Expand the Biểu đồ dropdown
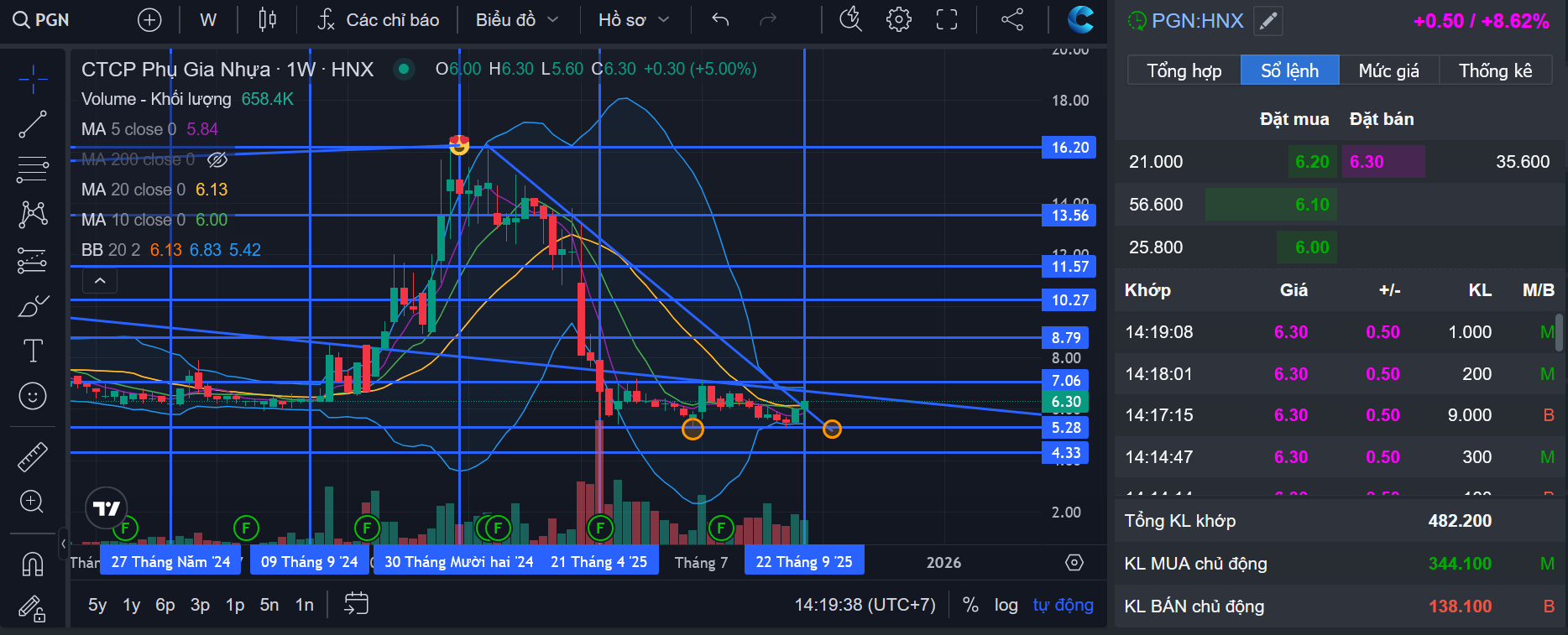Viewport: 1568px width, 635px height. tap(517, 19)
